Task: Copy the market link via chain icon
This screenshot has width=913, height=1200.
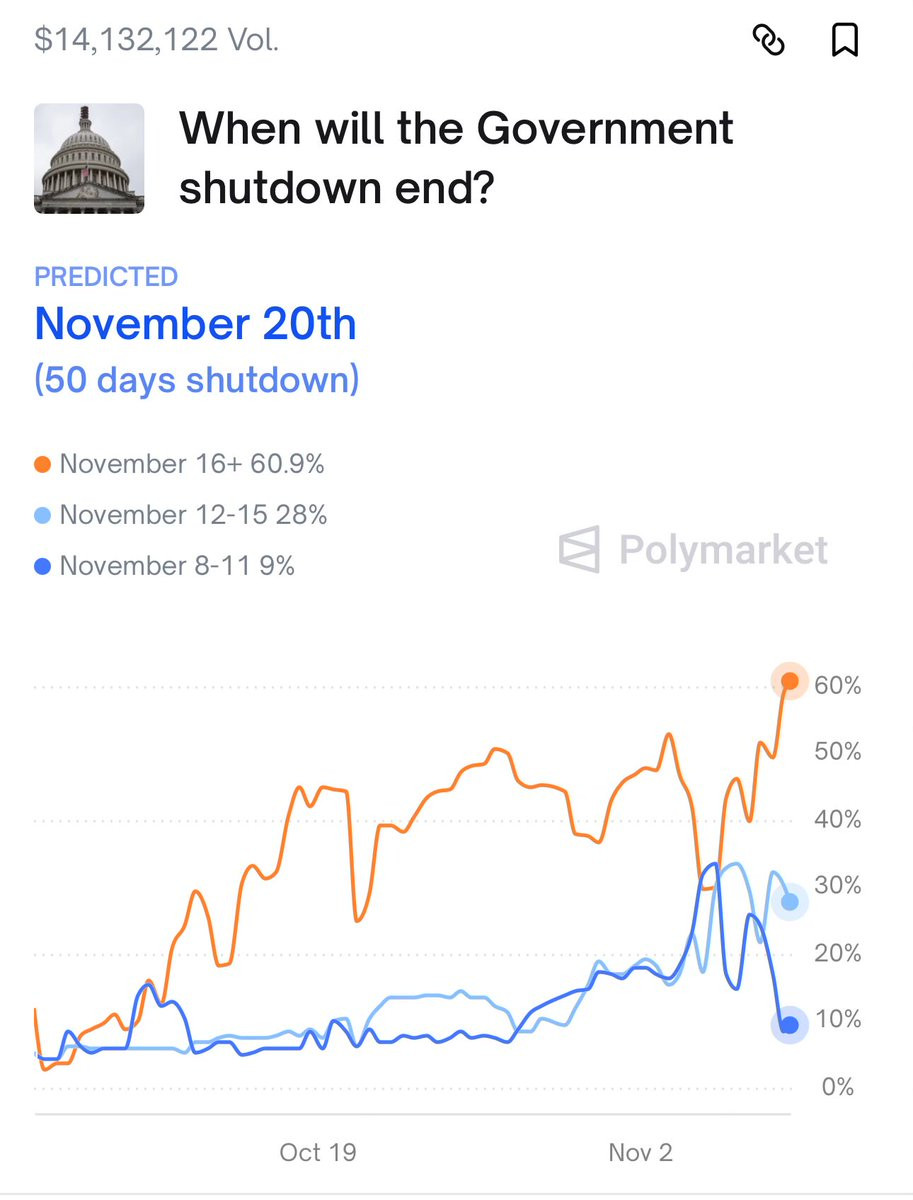Action: (x=768, y=40)
